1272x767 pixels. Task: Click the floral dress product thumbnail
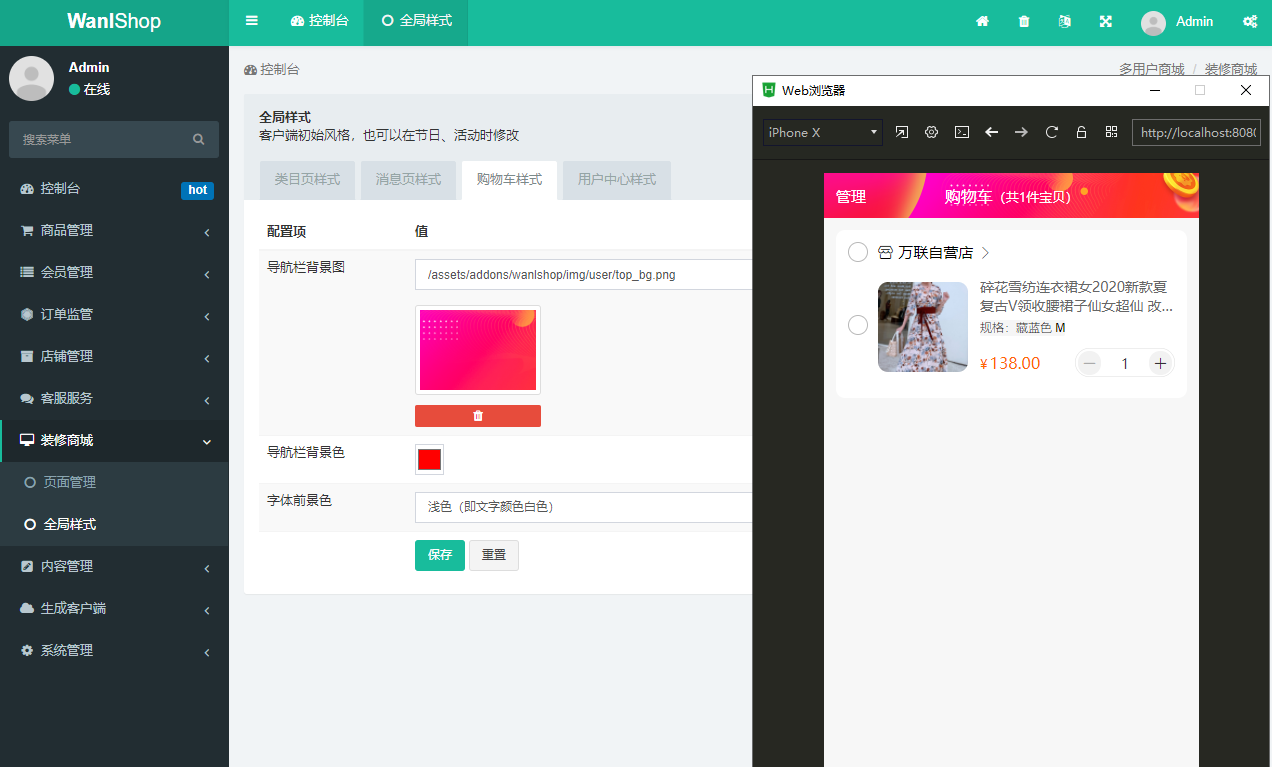[923, 327]
